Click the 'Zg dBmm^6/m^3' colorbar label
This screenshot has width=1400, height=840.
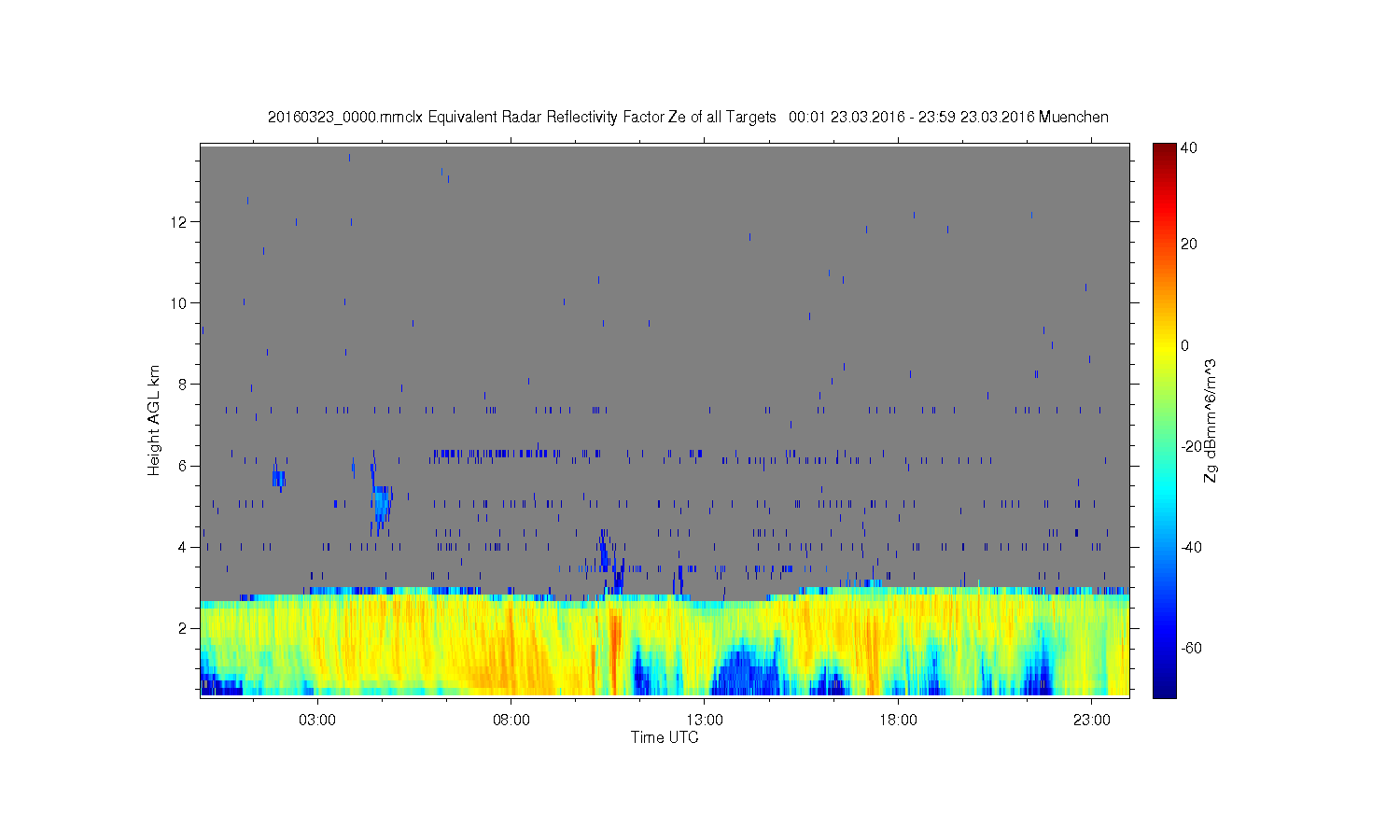[1211, 420]
